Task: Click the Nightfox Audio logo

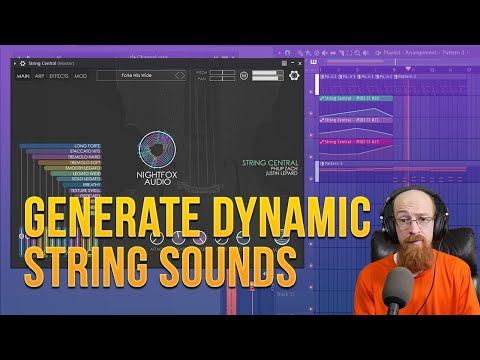Action: click(x=157, y=158)
